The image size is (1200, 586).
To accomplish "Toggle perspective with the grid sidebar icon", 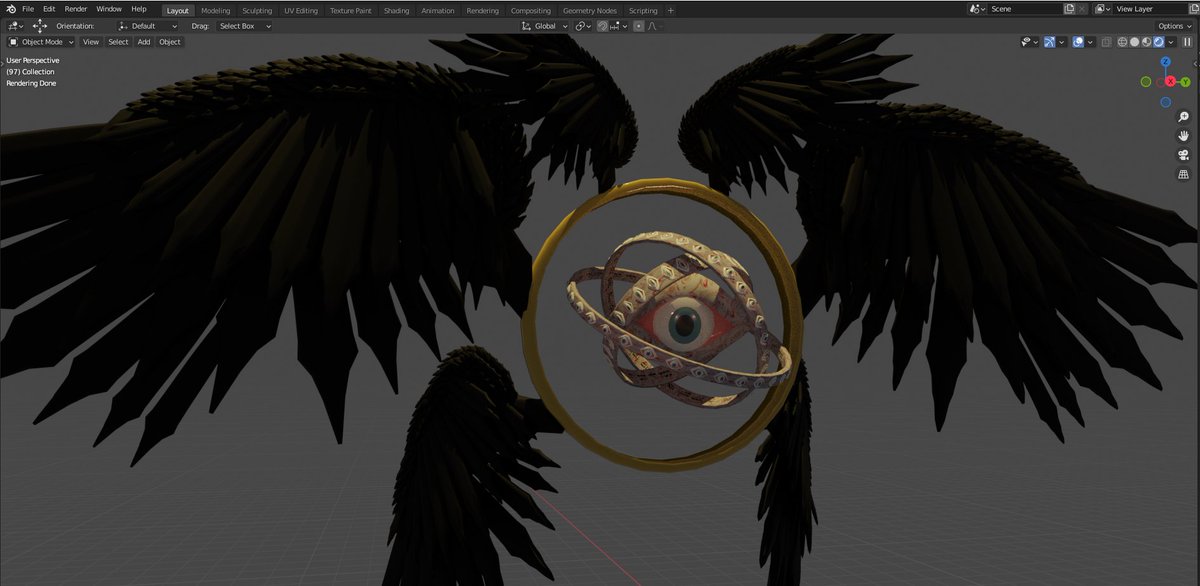I will click(x=1184, y=174).
